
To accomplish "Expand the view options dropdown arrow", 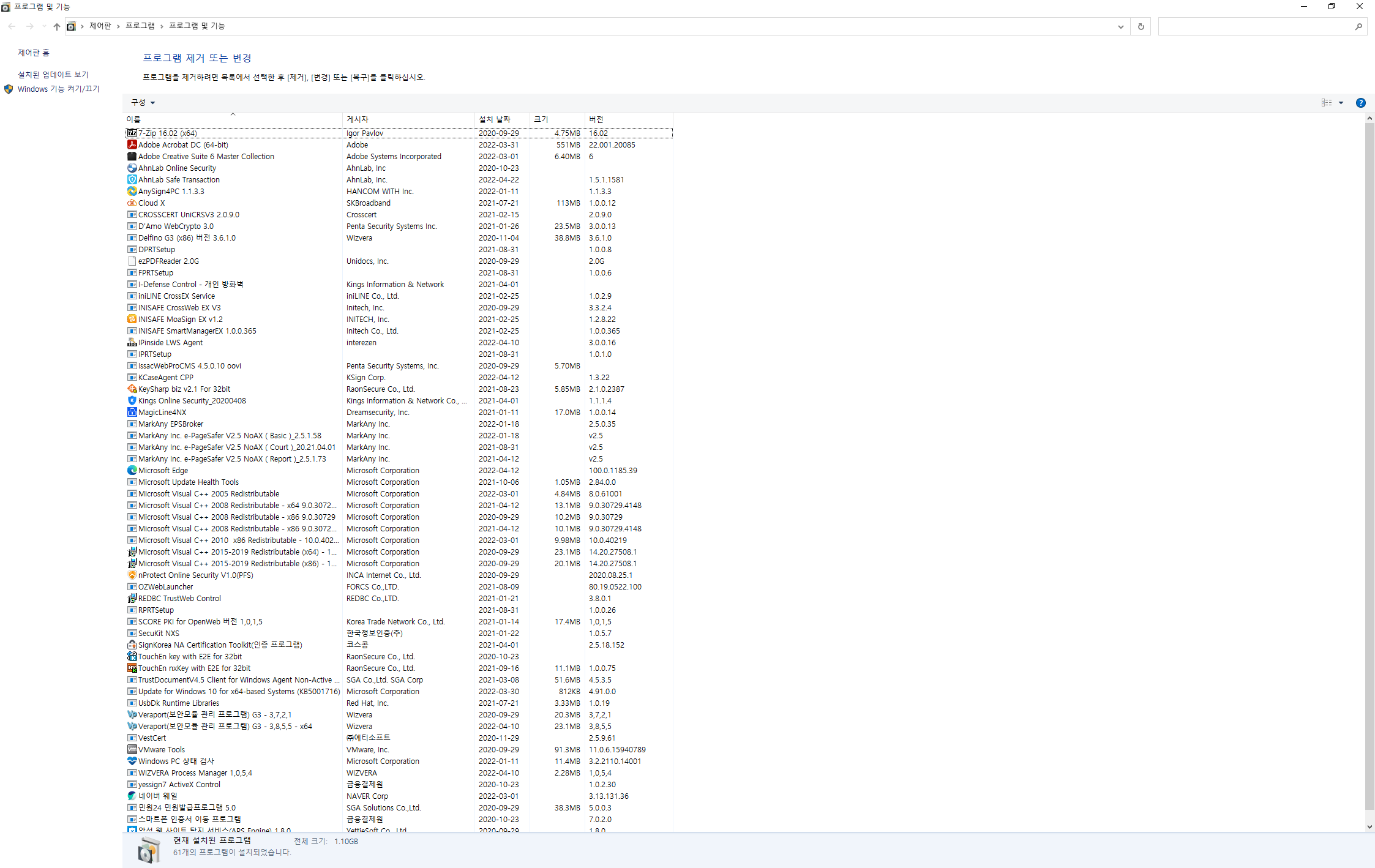I will (x=1341, y=103).
